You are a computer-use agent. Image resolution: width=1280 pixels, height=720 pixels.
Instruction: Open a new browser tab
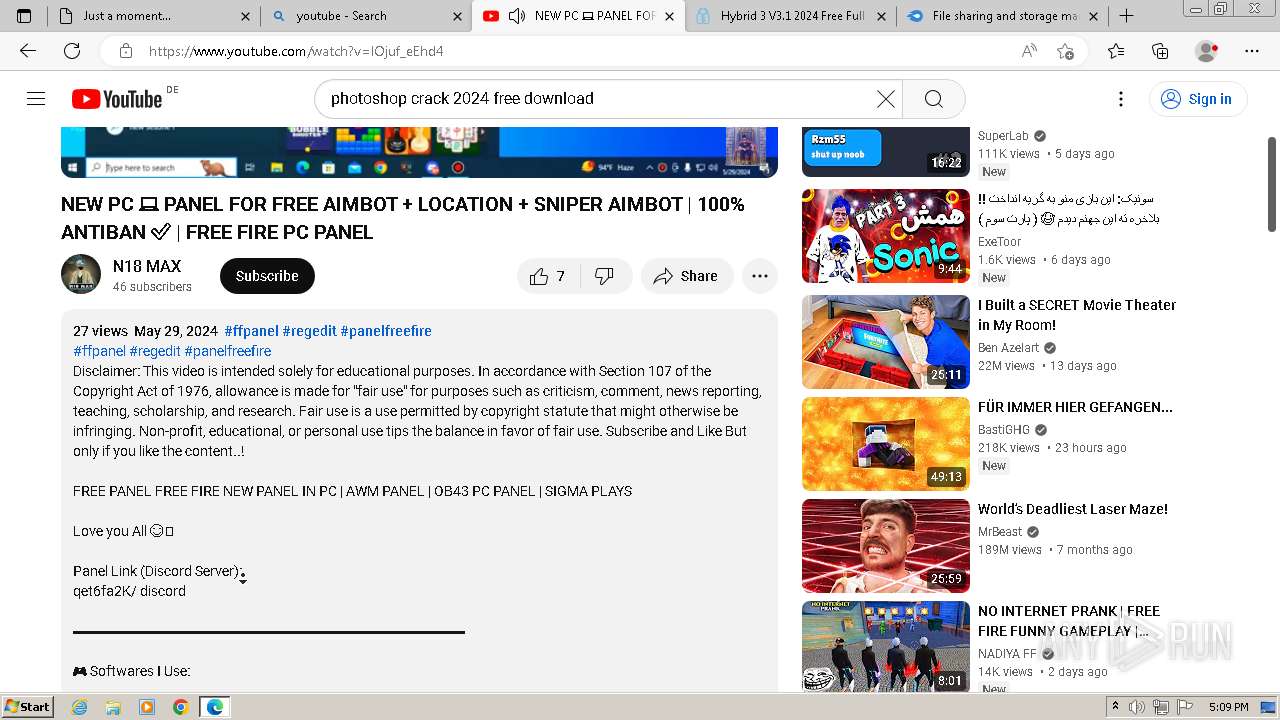click(1126, 16)
